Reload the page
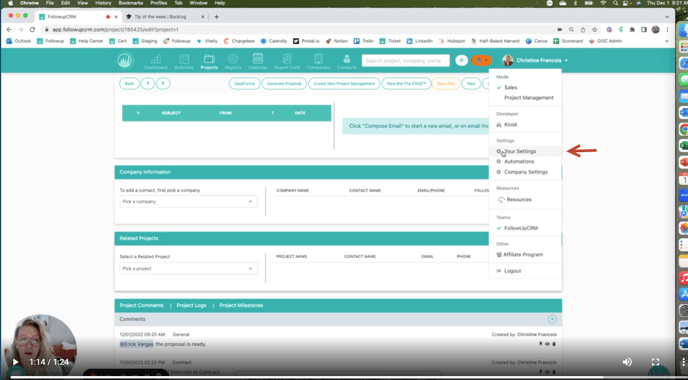688x380 pixels. (x=32, y=29)
